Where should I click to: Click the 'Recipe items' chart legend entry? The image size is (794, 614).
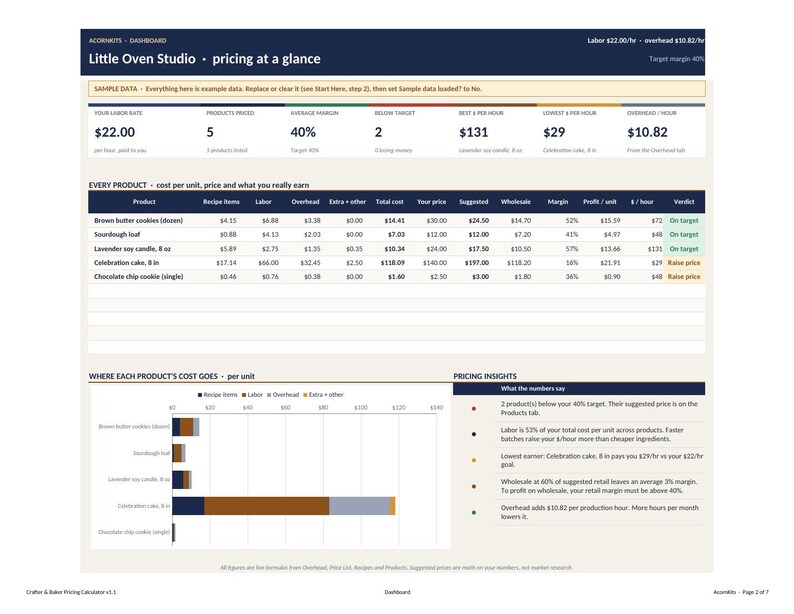tap(218, 394)
